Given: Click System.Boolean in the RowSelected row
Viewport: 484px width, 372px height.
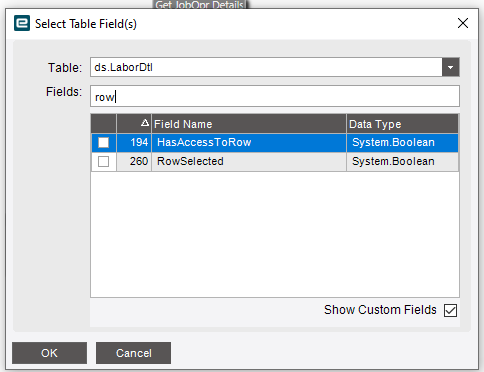Looking at the screenshot, I should [393, 162].
